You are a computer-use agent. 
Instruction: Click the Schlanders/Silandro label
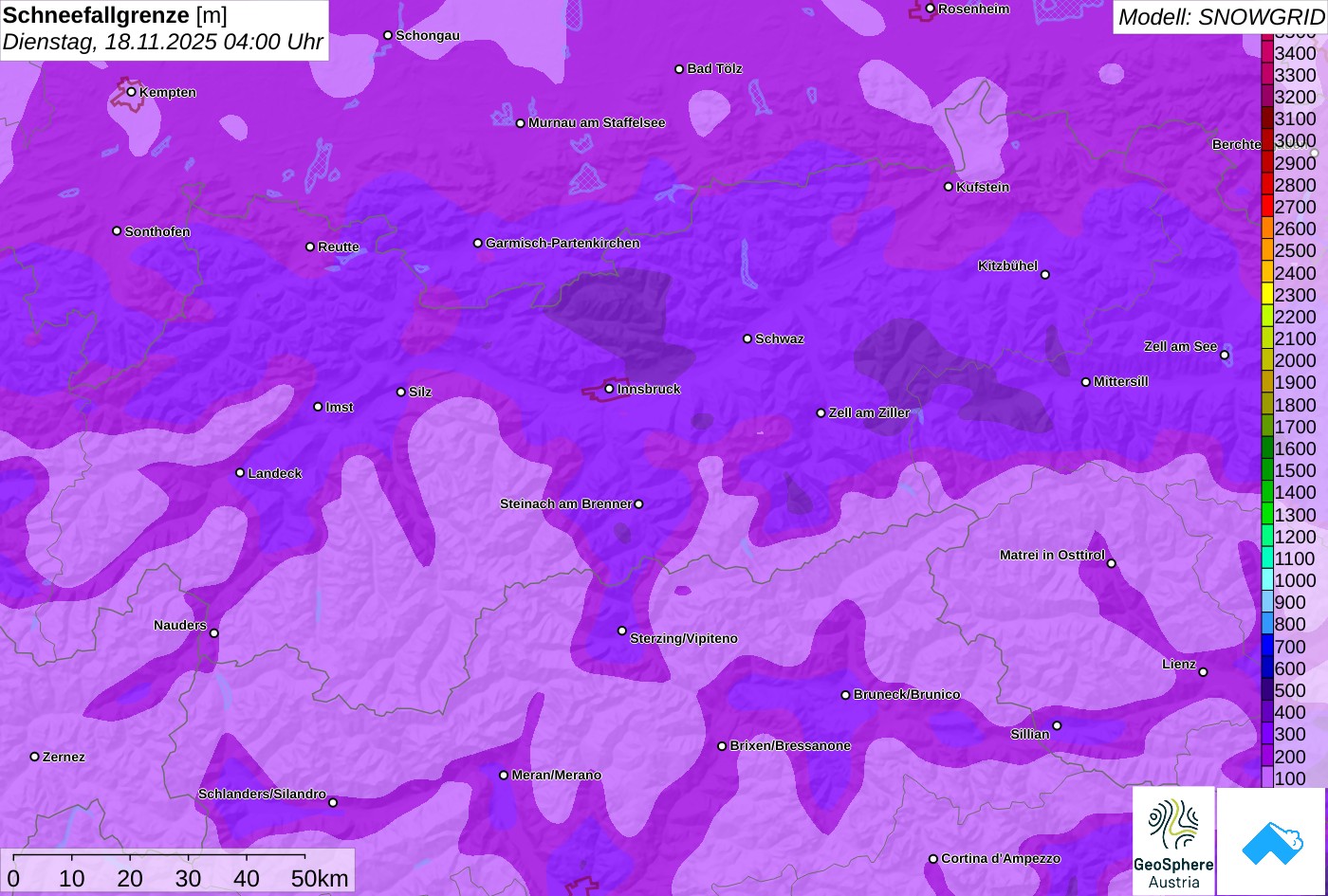click(262, 794)
